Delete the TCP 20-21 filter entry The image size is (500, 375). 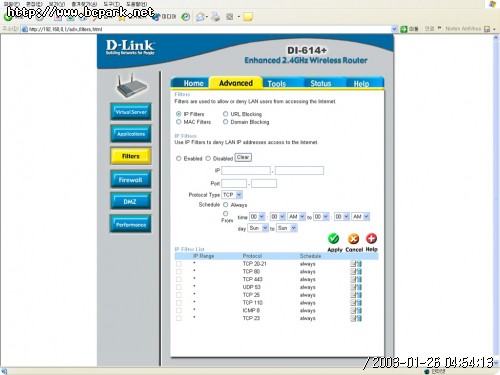coord(359,264)
